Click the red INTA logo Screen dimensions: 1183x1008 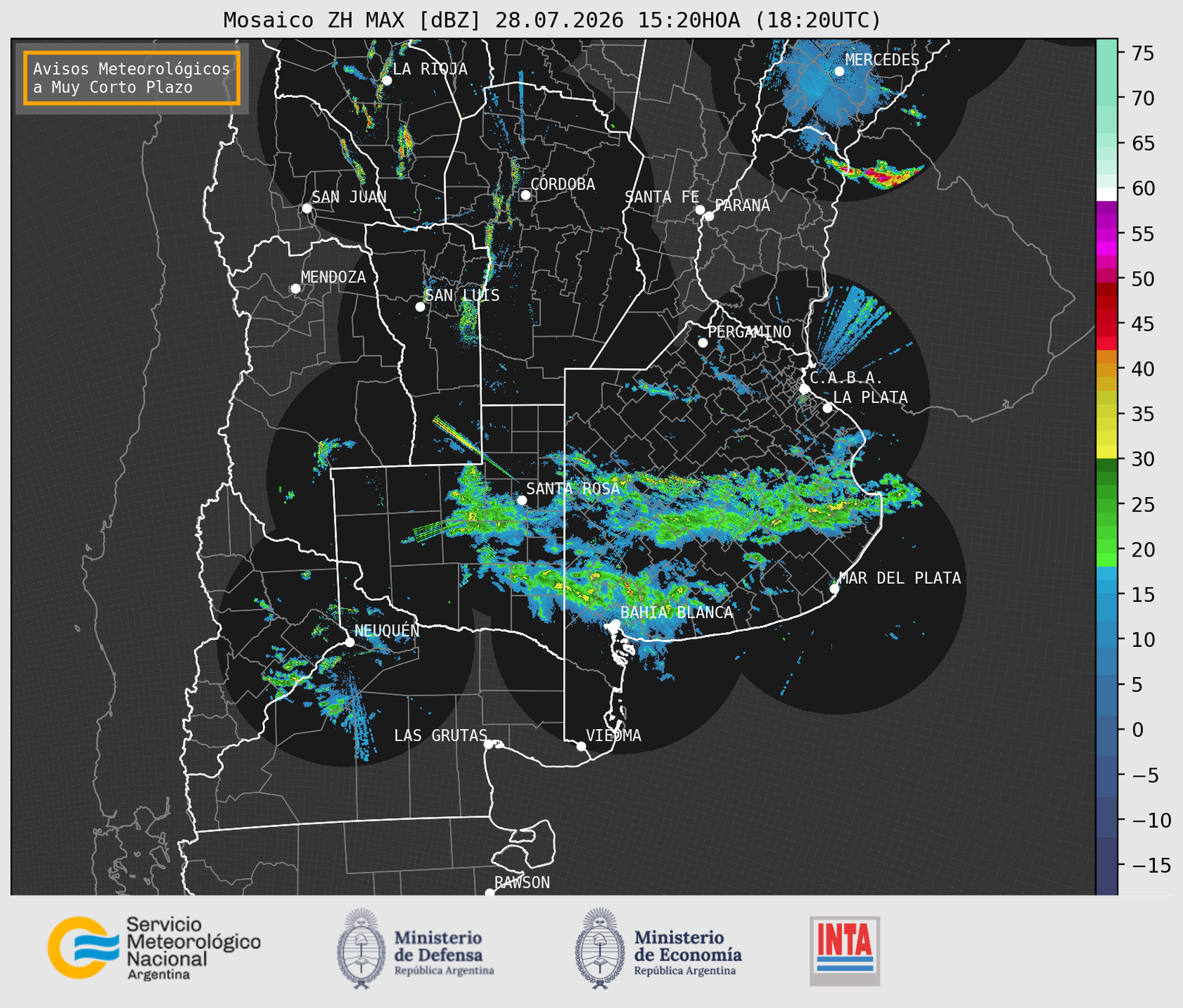pos(844,951)
